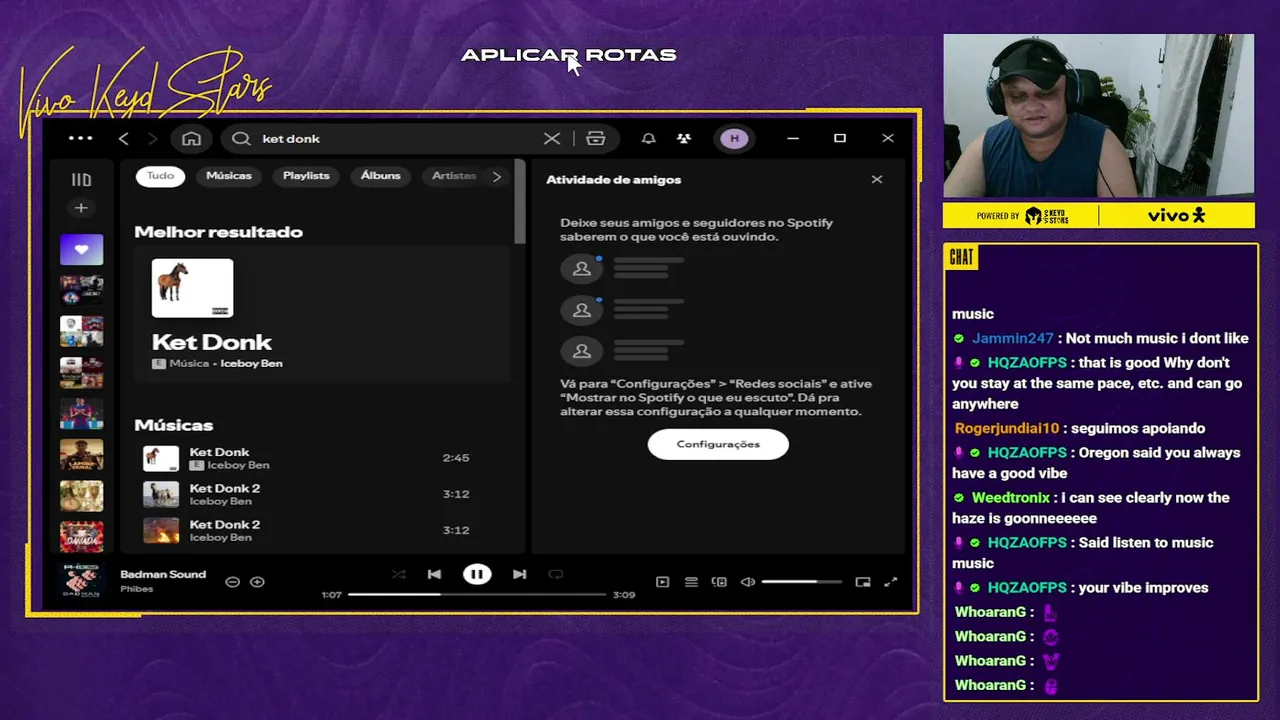Open the Badman Sound track title

[x=163, y=574]
